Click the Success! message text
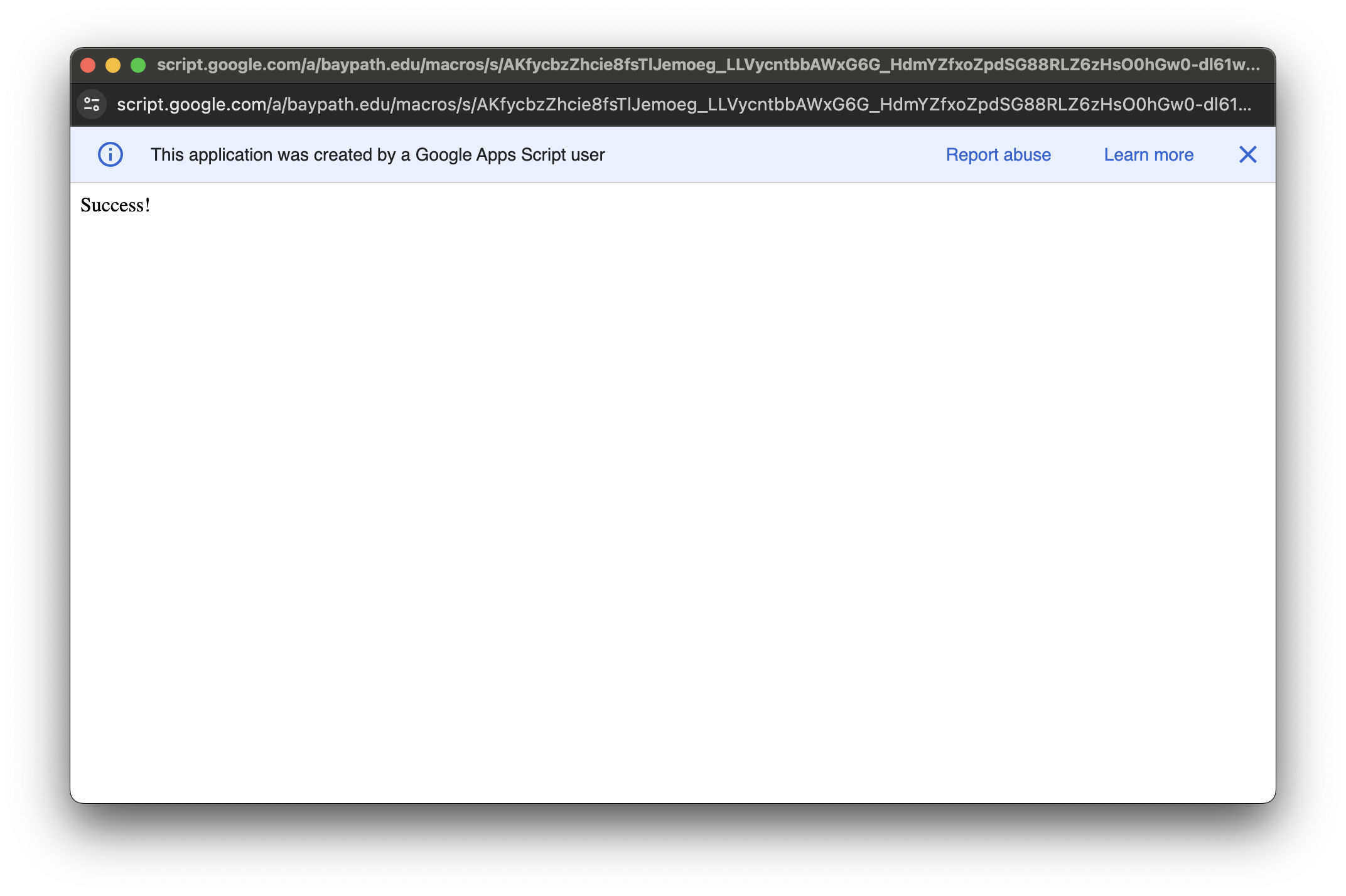This screenshot has height=896, width=1346. click(x=116, y=205)
